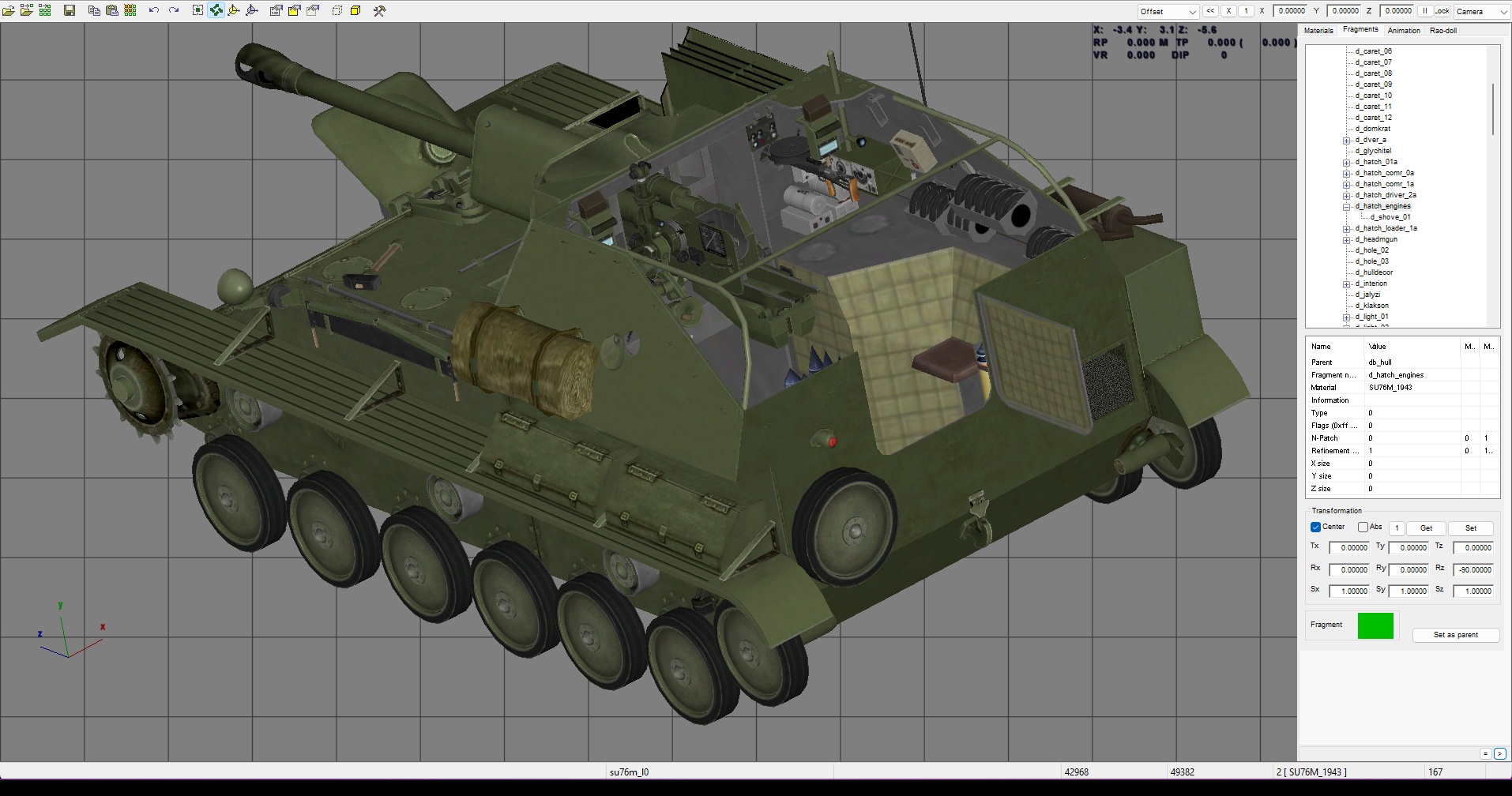Viewport: 1512px width, 796px height.
Task: Click the pale note icon with arrow
Action: (313, 10)
